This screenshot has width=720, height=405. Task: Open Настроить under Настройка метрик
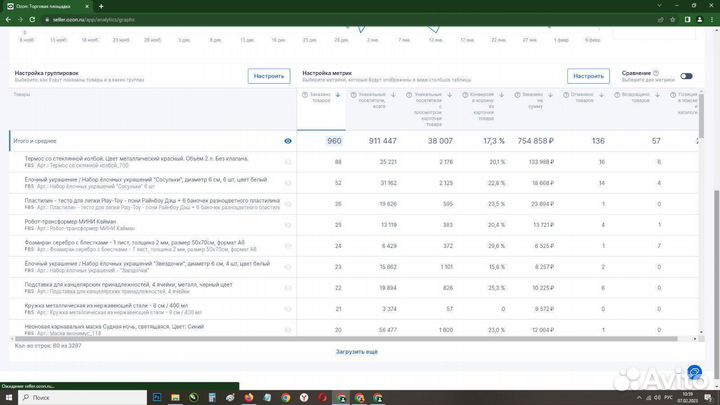588,76
